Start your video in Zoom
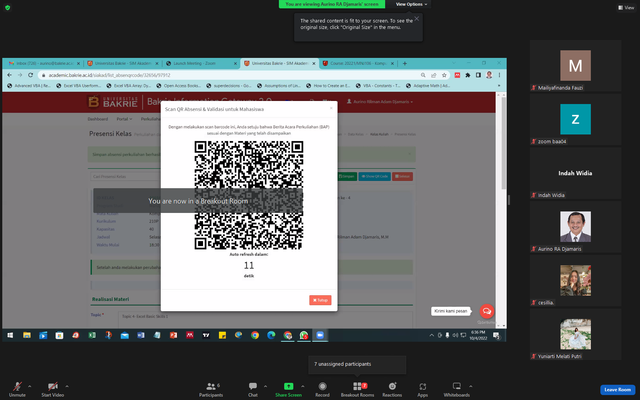This screenshot has width=640, height=400. click(x=52, y=389)
